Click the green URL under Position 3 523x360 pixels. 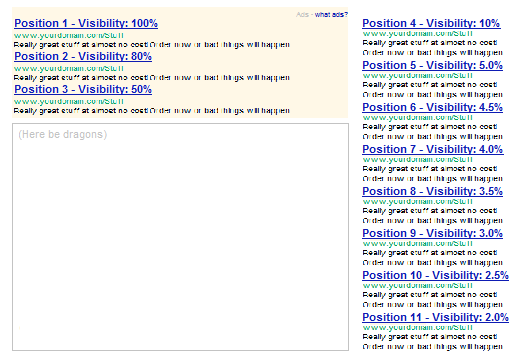[x=69, y=101]
